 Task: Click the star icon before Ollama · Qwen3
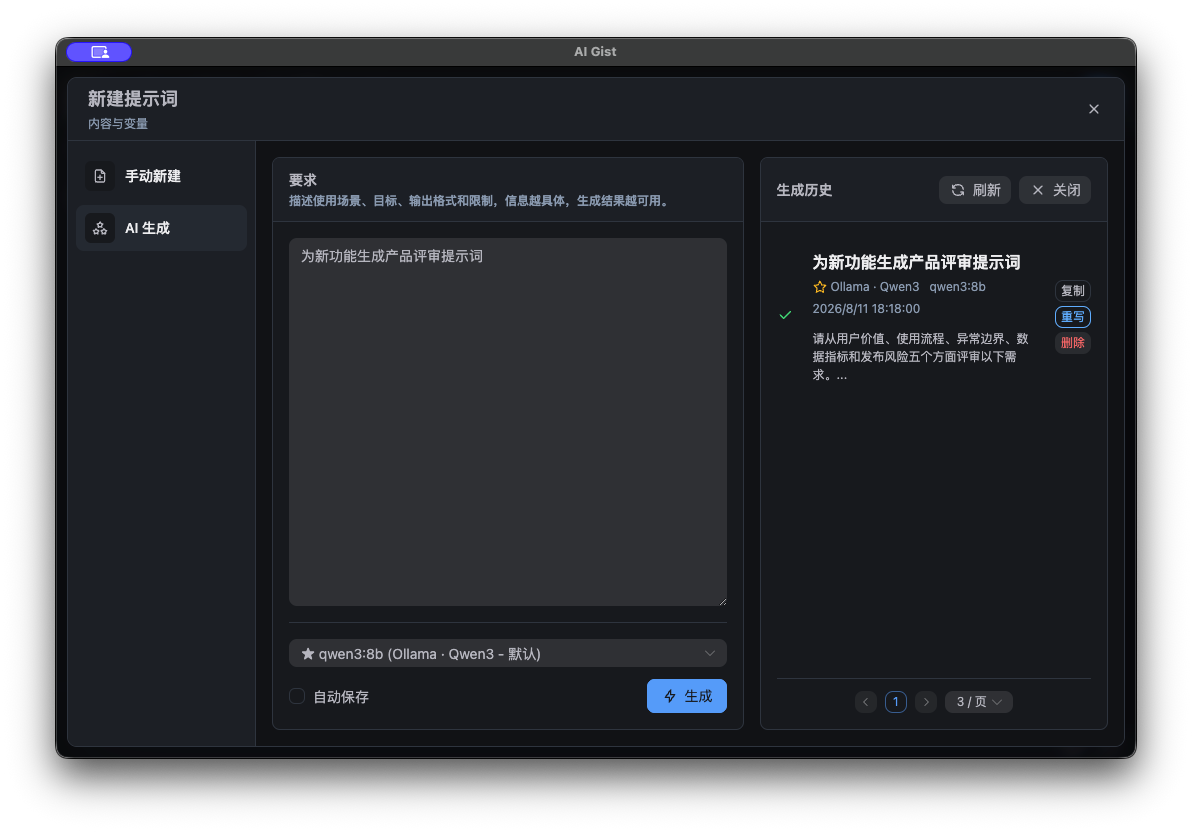820,287
